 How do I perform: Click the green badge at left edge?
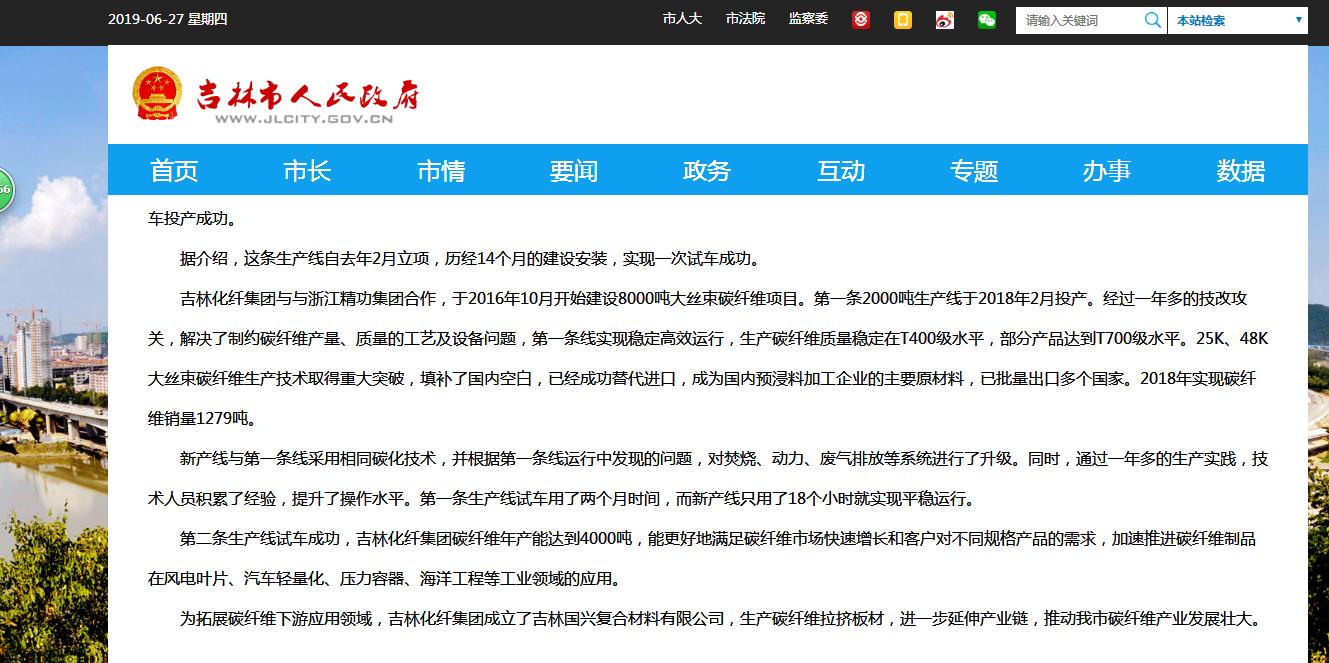(5, 188)
